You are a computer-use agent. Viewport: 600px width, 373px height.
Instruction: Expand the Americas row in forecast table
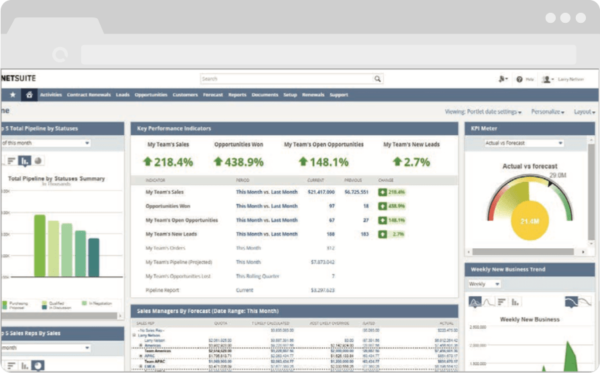point(141,345)
